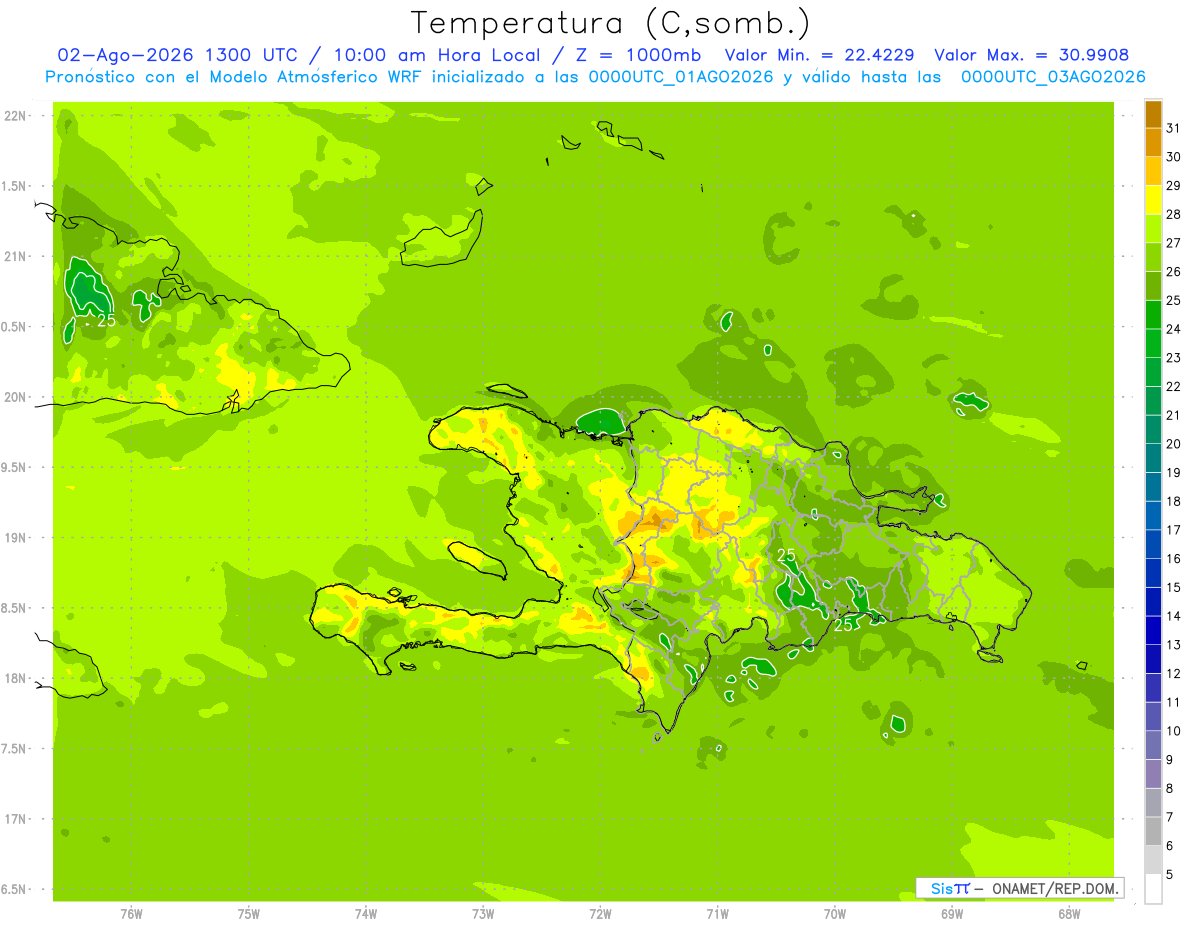Image resolution: width=1200 pixels, height=927 pixels.
Task: Pick the legend color between 29 and 30
Action: click(1153, 171)
